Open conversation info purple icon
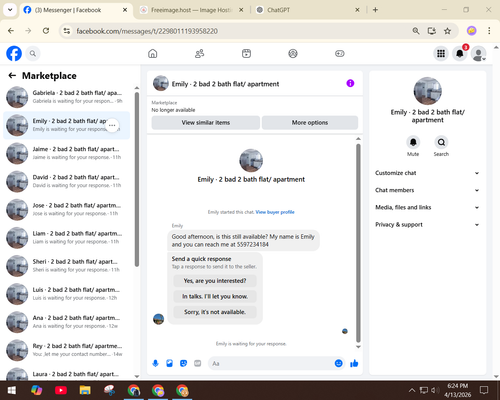The height and width of the screenshot is (400, 500). 350,83
